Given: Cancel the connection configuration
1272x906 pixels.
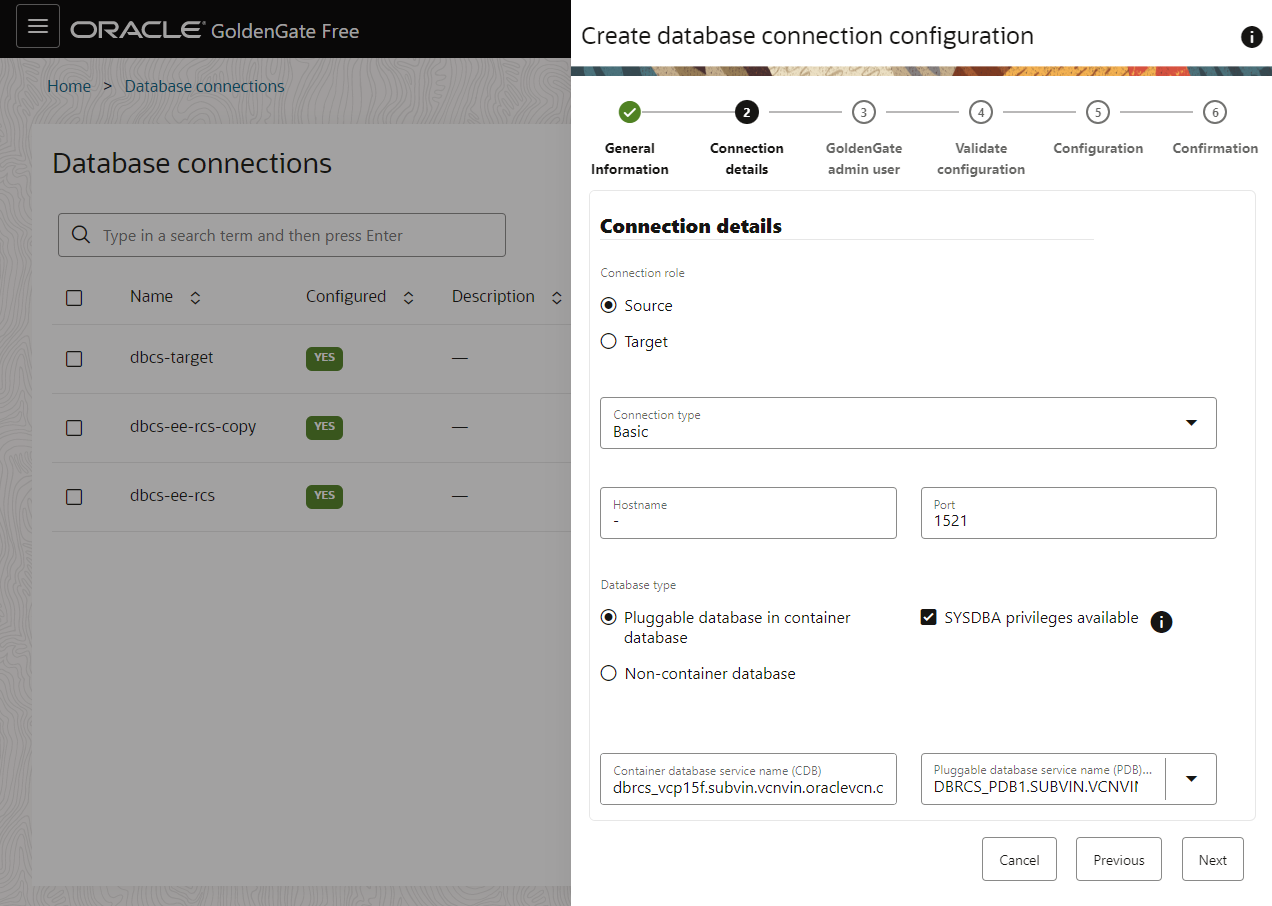Looking at the screenshot, I should tap(1019, 860).
